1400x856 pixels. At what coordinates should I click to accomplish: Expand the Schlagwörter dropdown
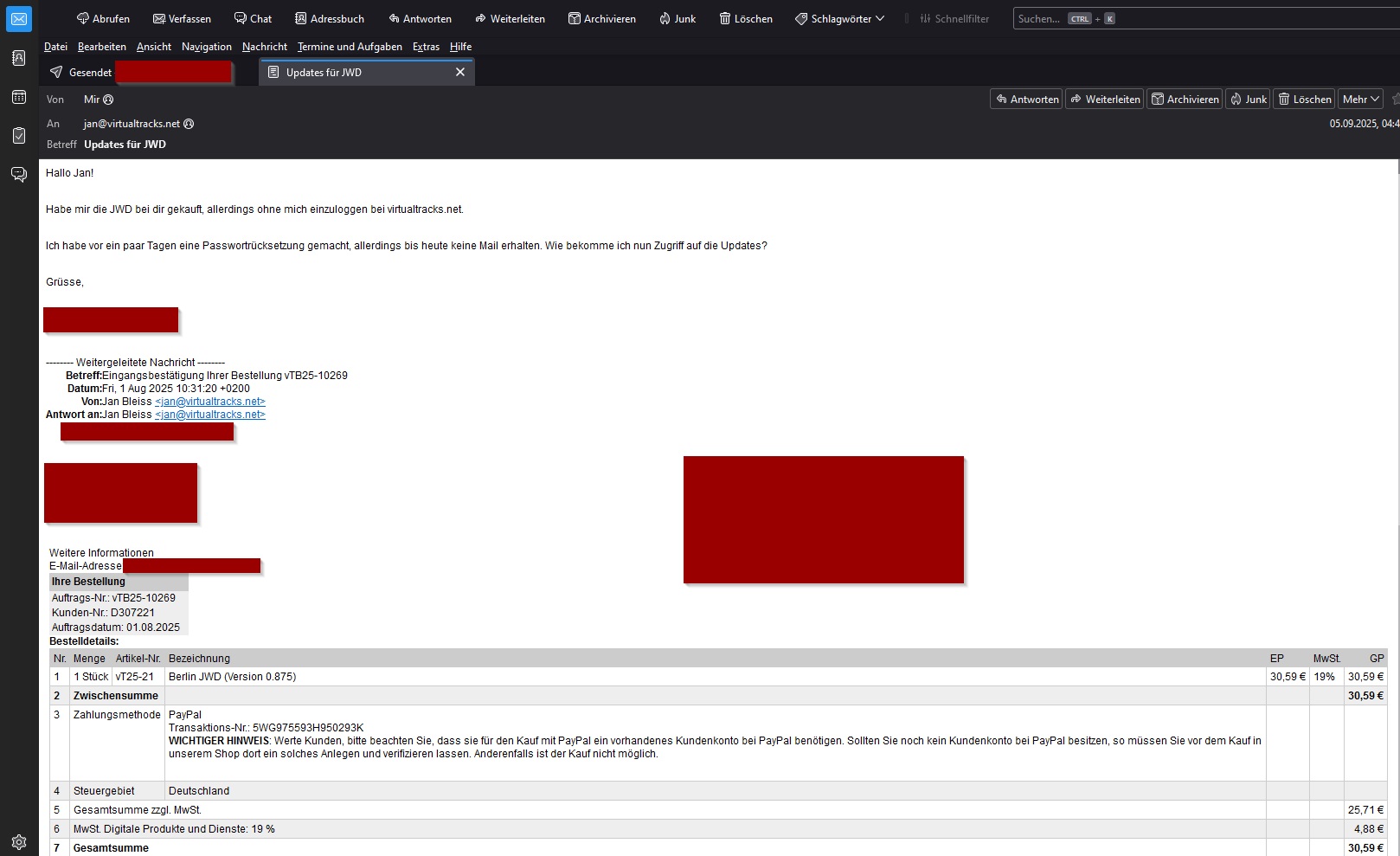(839, 19)
